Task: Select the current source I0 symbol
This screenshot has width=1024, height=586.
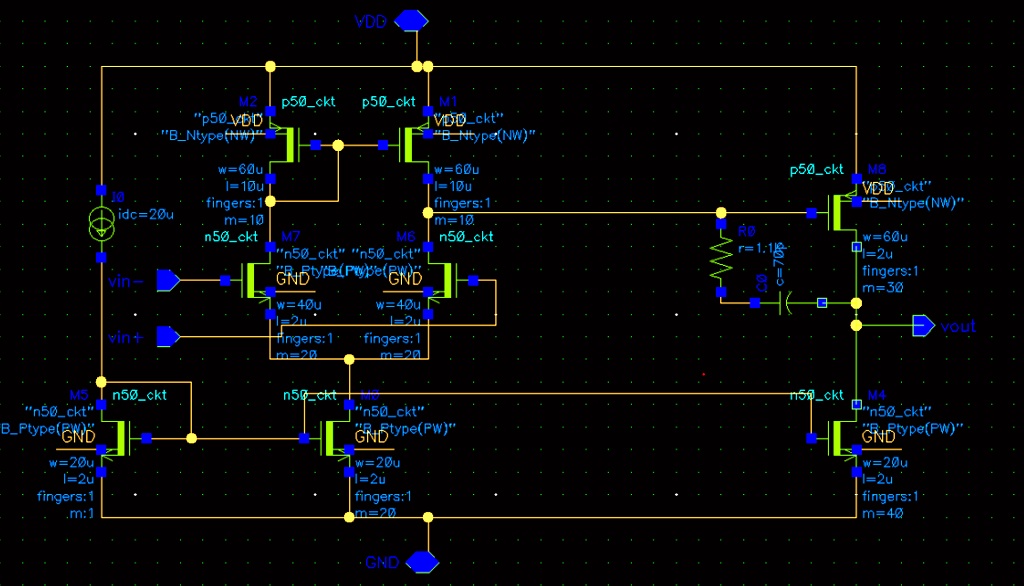Action: [101, 225]
